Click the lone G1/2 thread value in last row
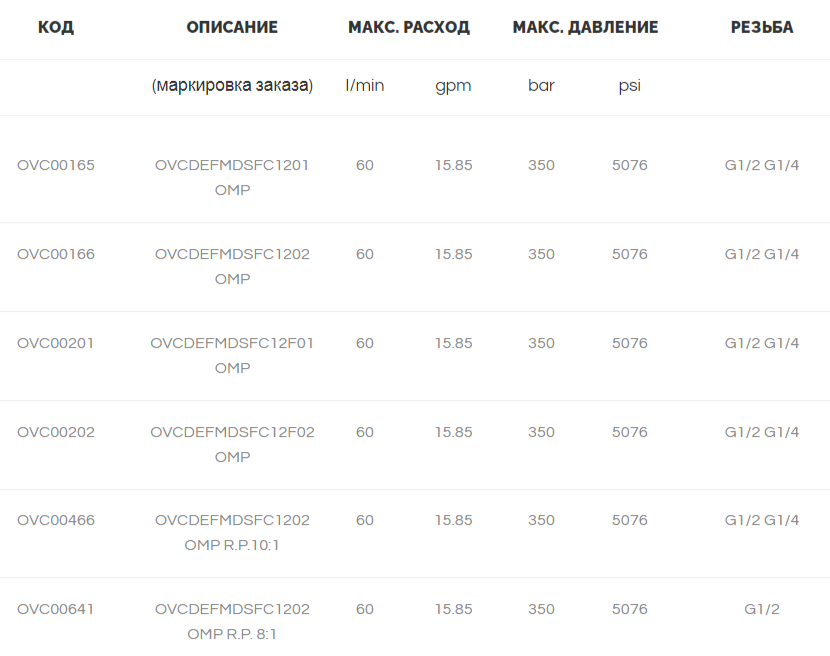830x656 pixels. (762, 609)
